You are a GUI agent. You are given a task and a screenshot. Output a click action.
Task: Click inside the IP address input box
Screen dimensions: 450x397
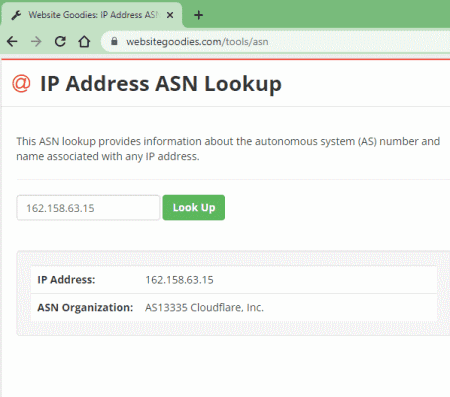click(x=88, y=208)
